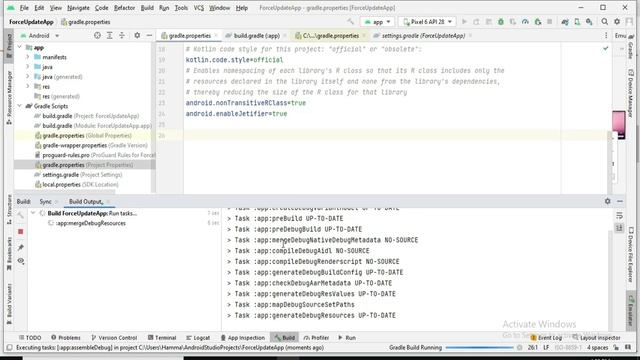
Task: Open IDE settings gear in main toolbar
Action: [617, 22]
